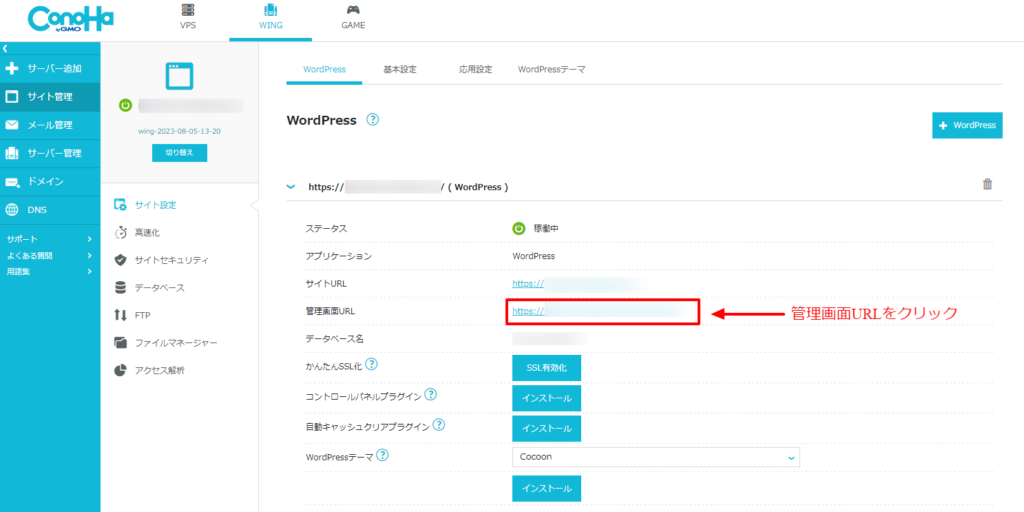Collapse the sidebar with the left arrow

point(5,49)
